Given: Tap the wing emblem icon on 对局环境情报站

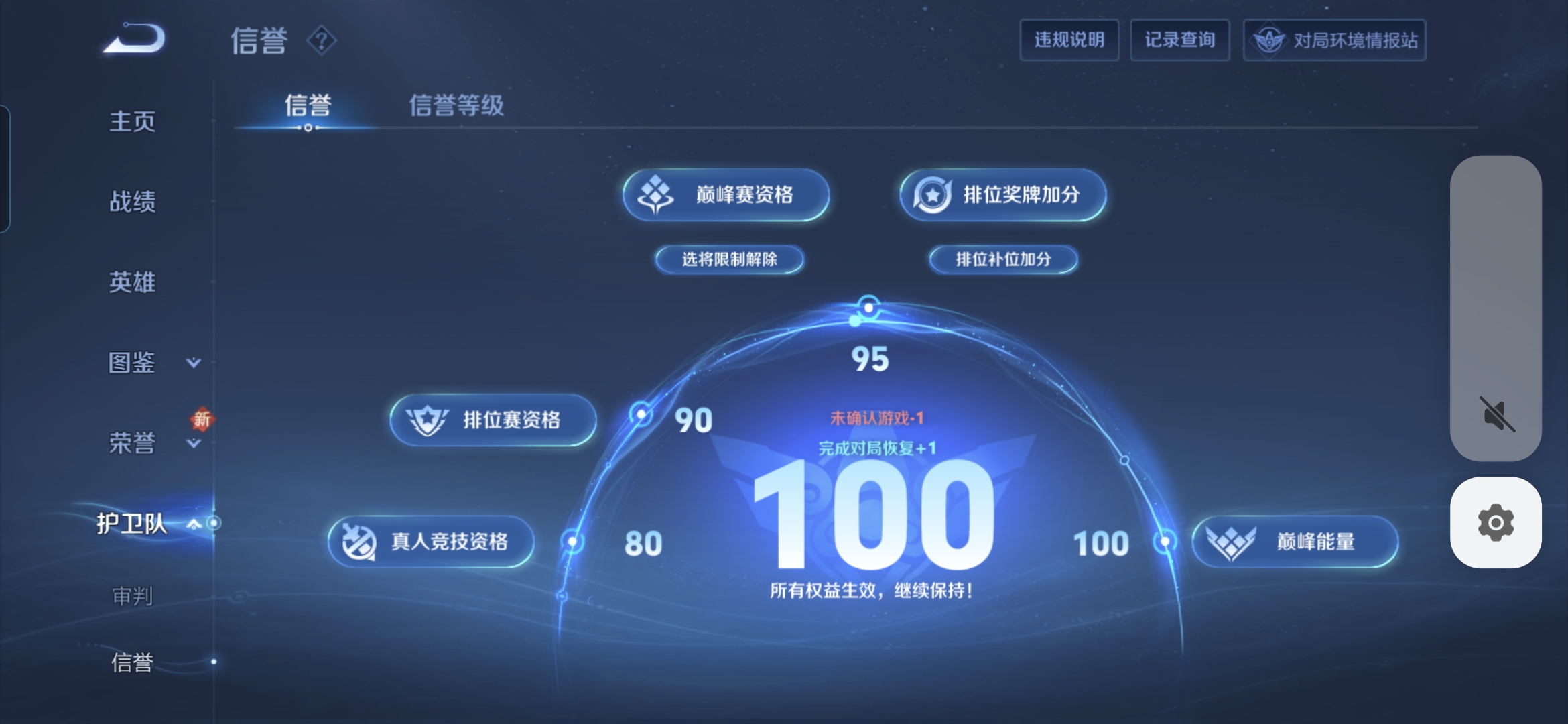Looking at the screenshot, I should [1270, 40].
